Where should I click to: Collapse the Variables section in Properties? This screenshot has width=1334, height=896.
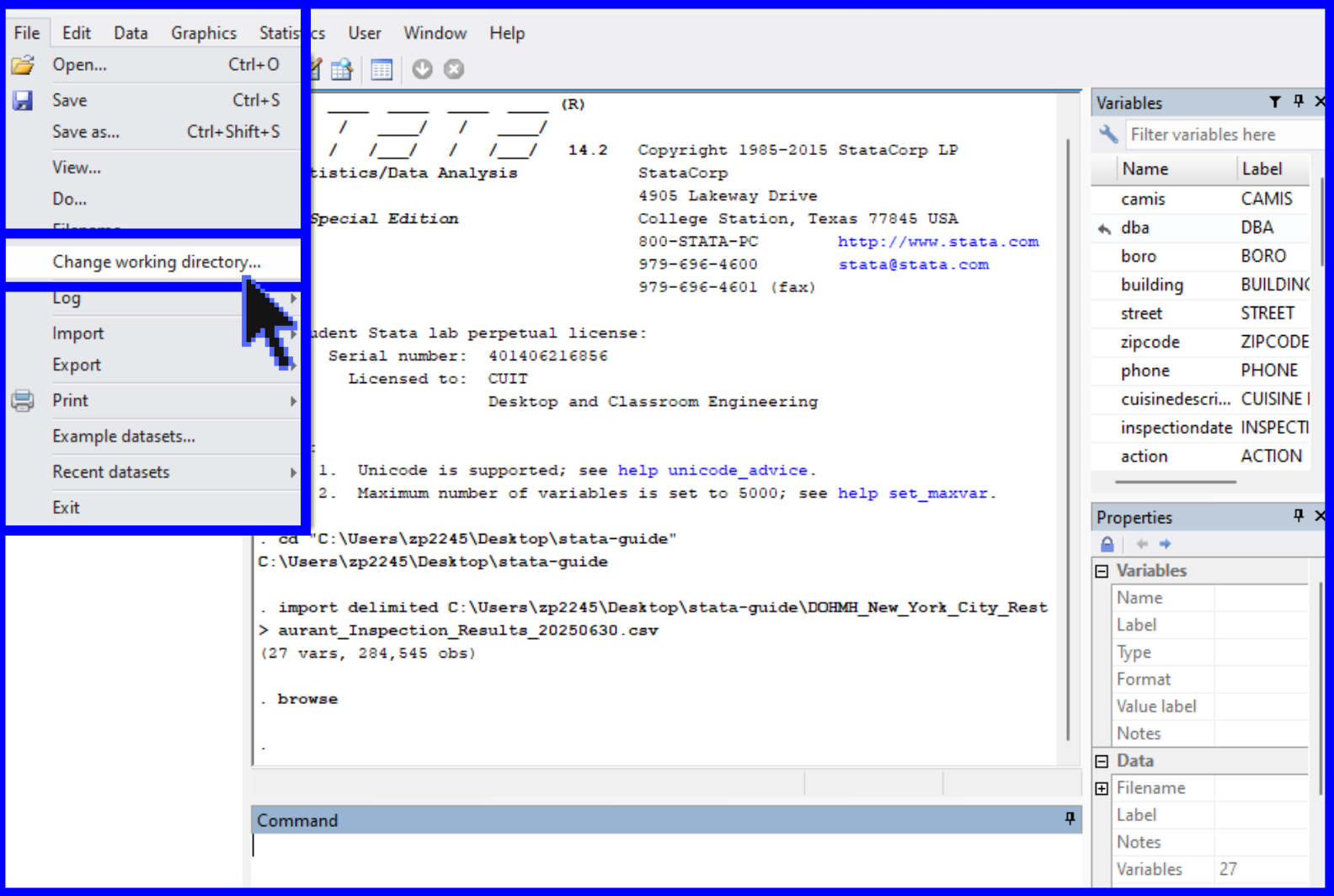[1102, 571]
